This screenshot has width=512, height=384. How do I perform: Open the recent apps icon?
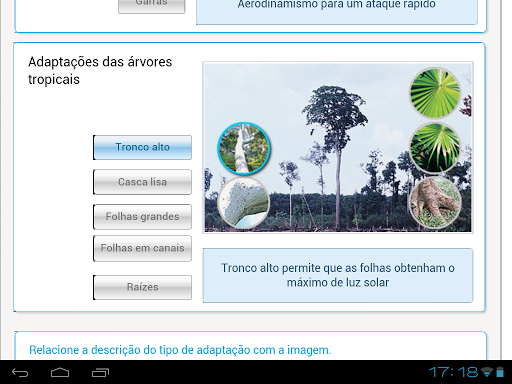click(x=100, y=373)
